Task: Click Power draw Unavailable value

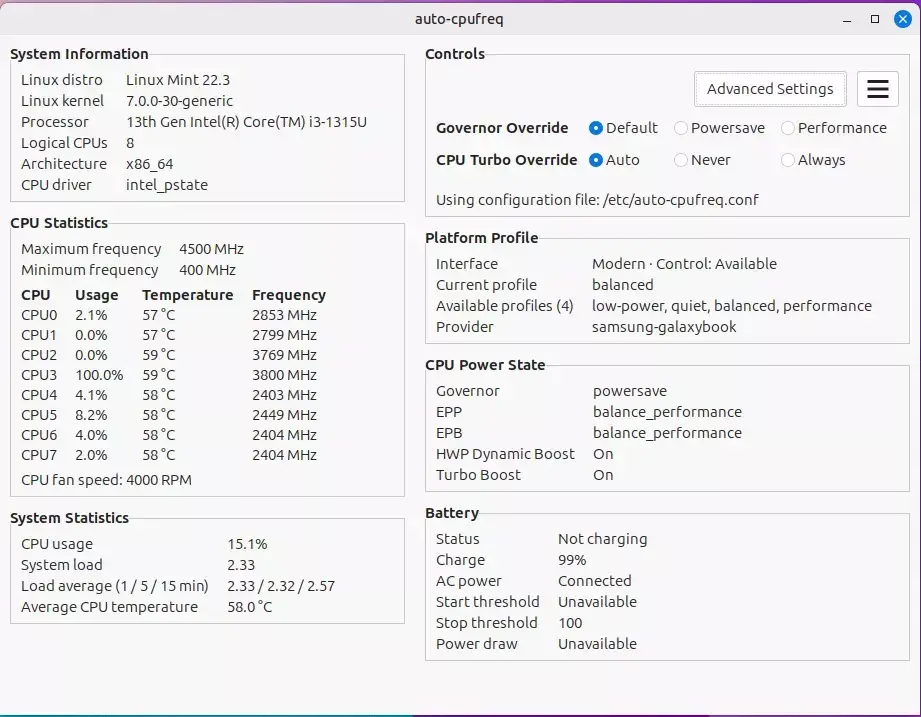Action: pos(597,644)
